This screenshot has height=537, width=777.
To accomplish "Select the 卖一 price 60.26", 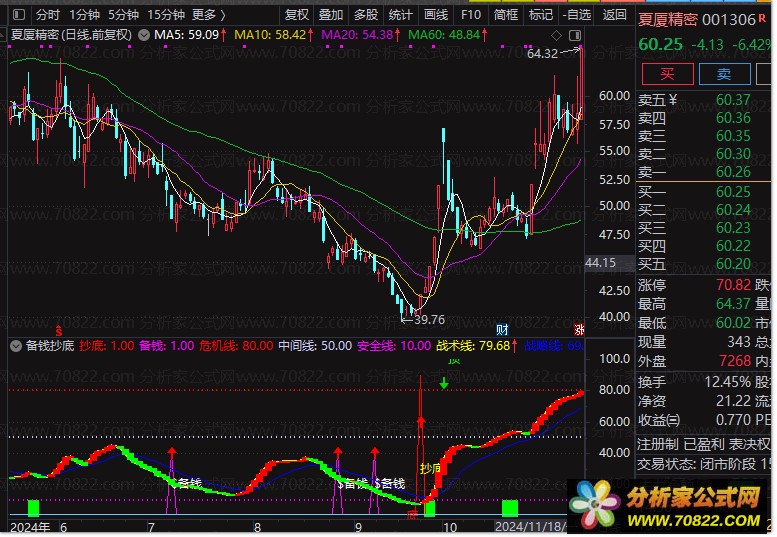I will point(733,172).
